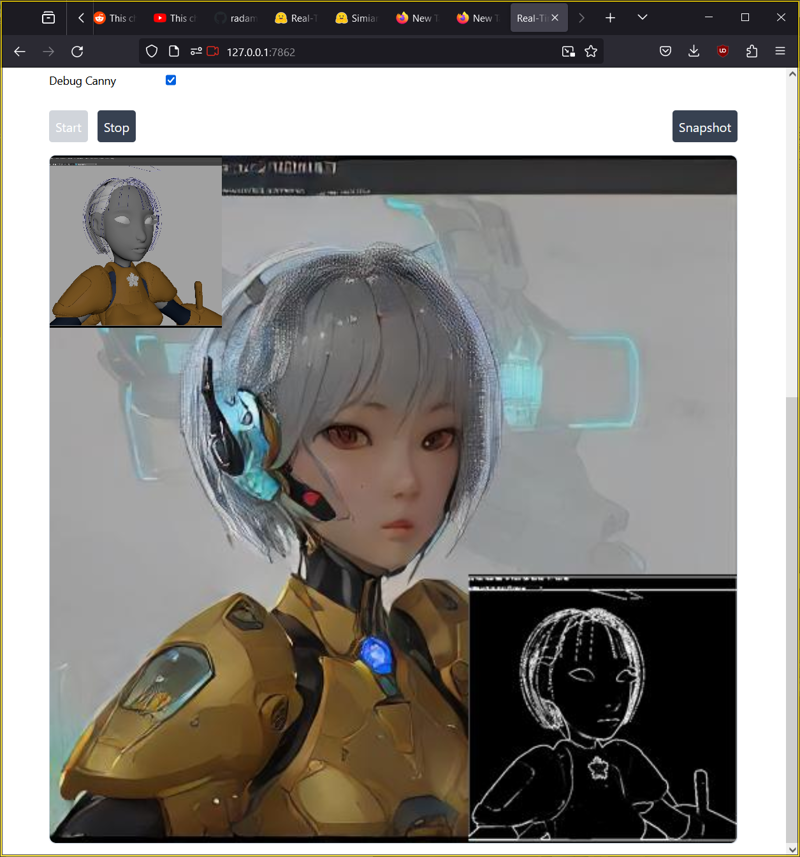Switch to the Hugging Face "Real-T" tab
The width and height of the screenshot is (800, 857).
click(298, 18)
